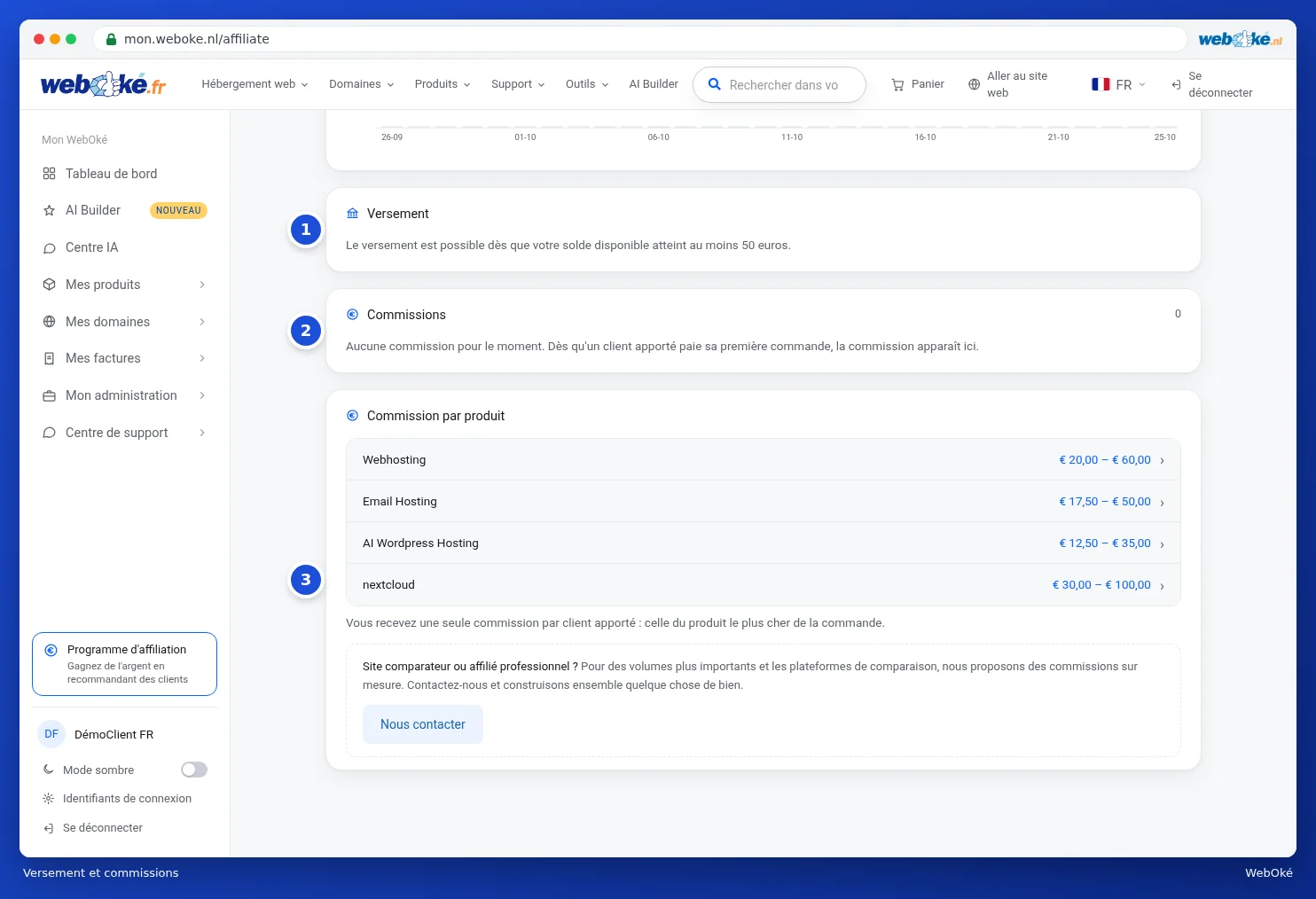Click the Mon administration card icon
Image resolution: width=1316 pixels, height=899 pixels.
(x=49, y=395)
